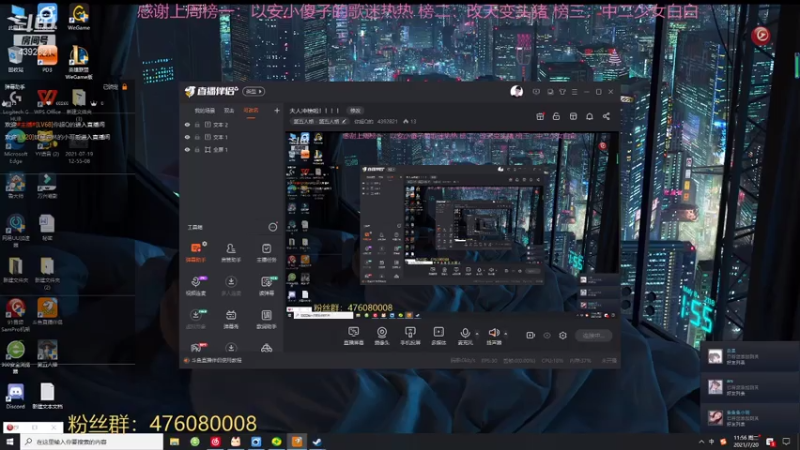Open the user avatar in the title bar

pos(516,91)
